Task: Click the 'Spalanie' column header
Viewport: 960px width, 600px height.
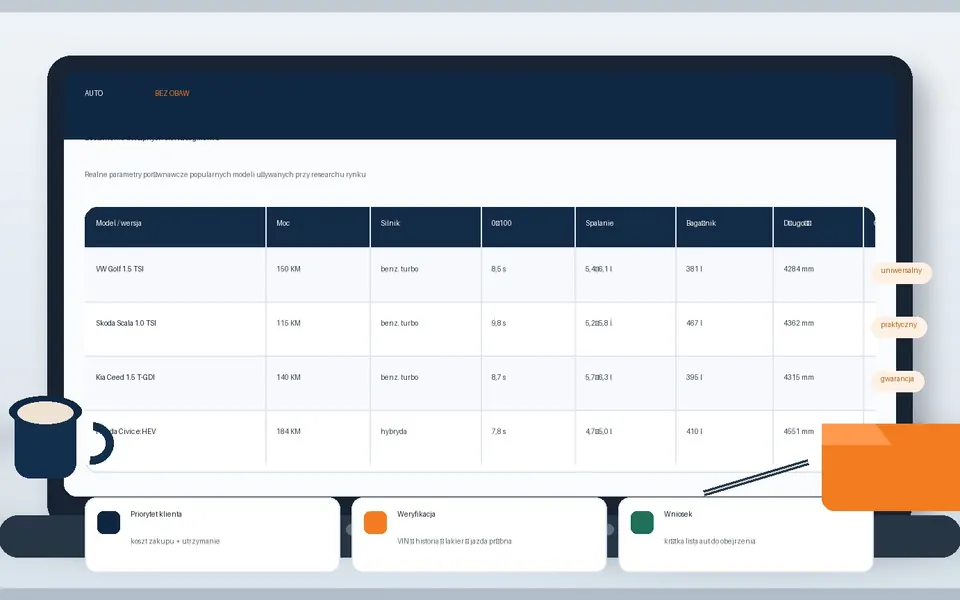Action: pyautogui.click(x=625, y=227)
